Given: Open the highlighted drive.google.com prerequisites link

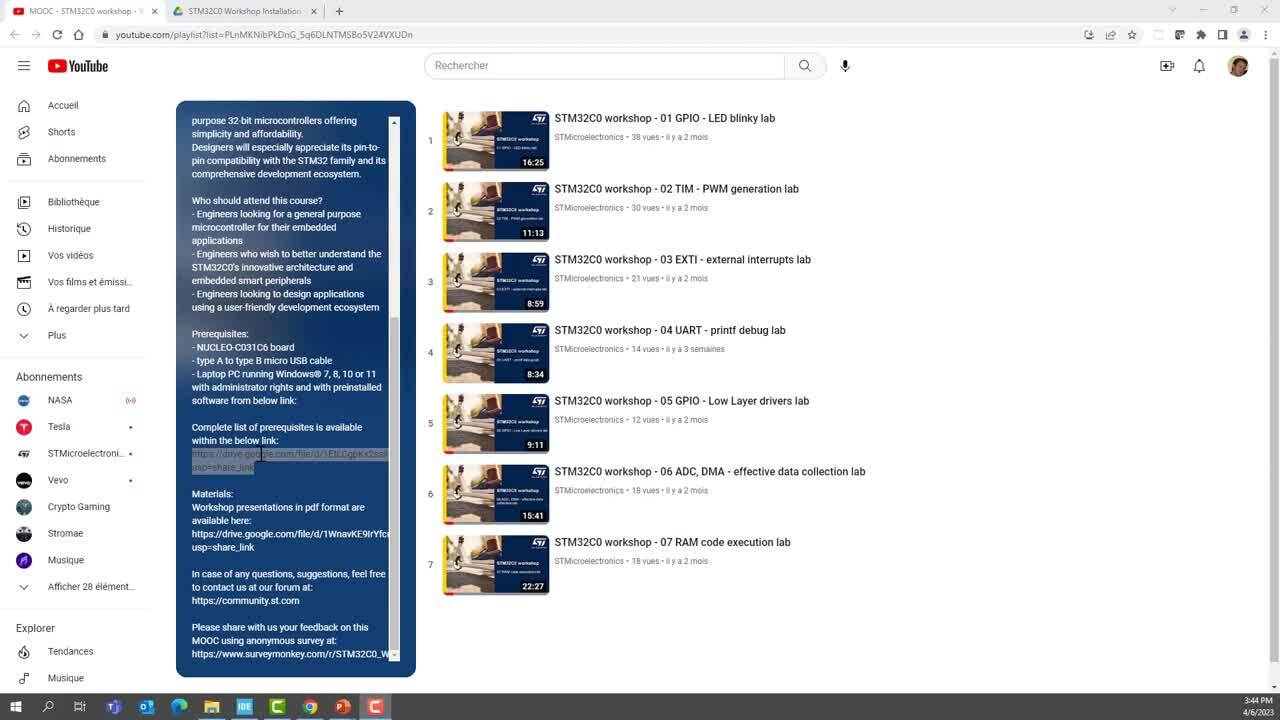Looking at the screenshot, I should coord(289,461).
